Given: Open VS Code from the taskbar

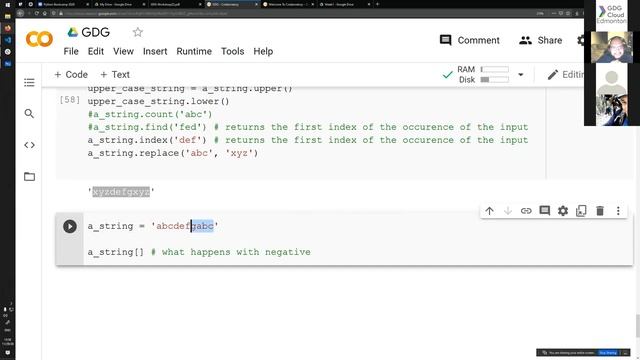Looking at the screenshot, I should [7, 40].
